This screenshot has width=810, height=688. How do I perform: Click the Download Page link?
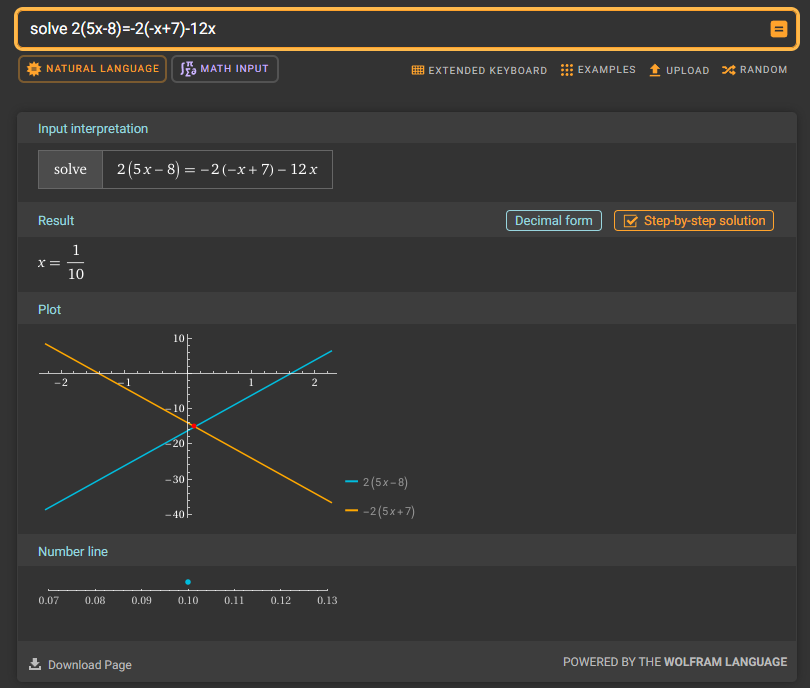click(89, 665)
